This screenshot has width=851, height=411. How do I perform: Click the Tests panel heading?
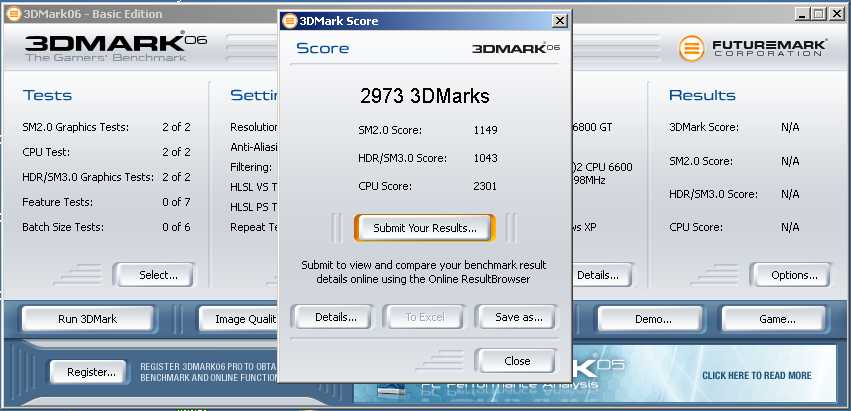click(x=47, y=96)
